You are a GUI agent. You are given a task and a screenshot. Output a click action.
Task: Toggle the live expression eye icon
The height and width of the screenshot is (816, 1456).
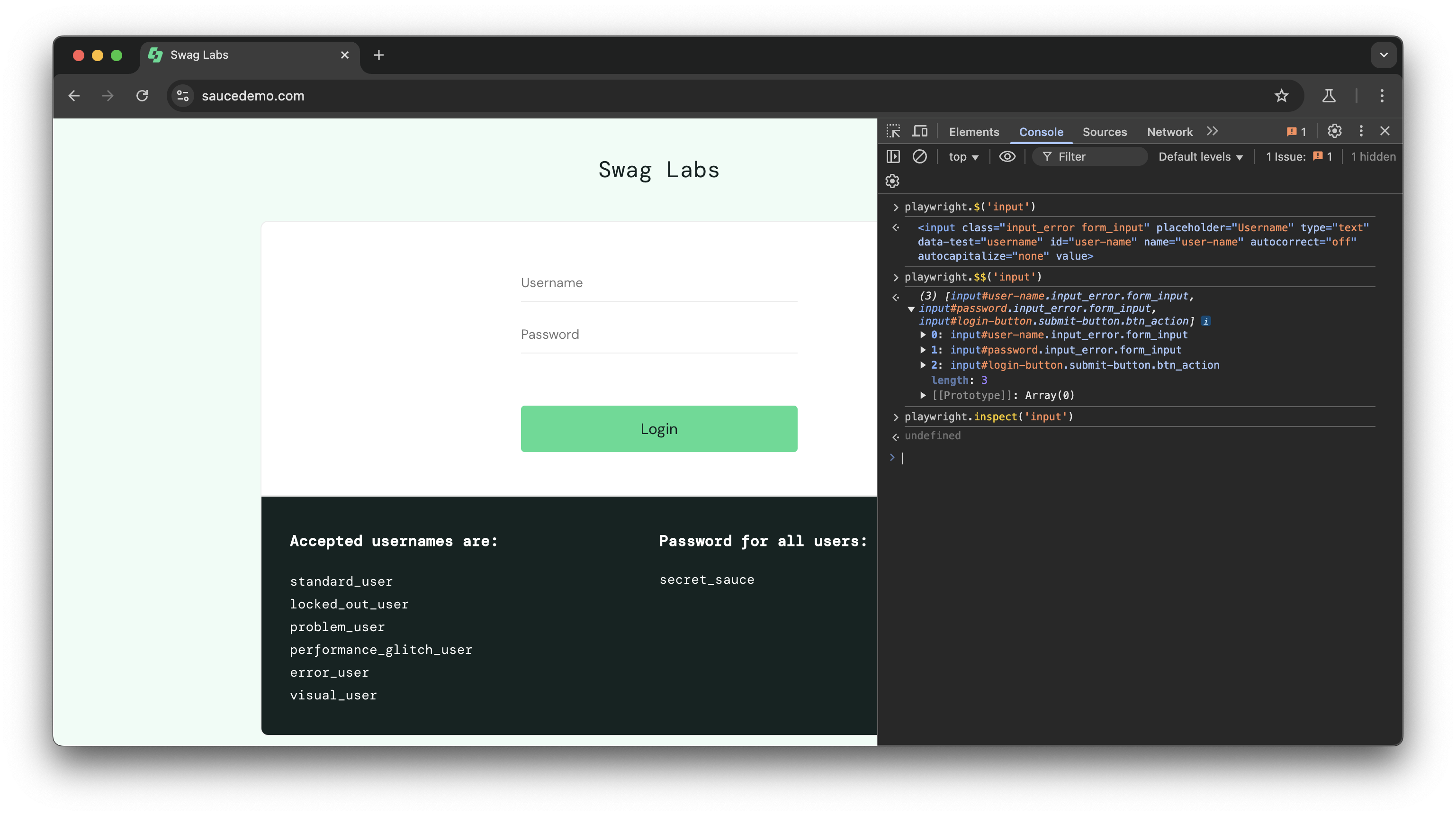click(1007, 157)
